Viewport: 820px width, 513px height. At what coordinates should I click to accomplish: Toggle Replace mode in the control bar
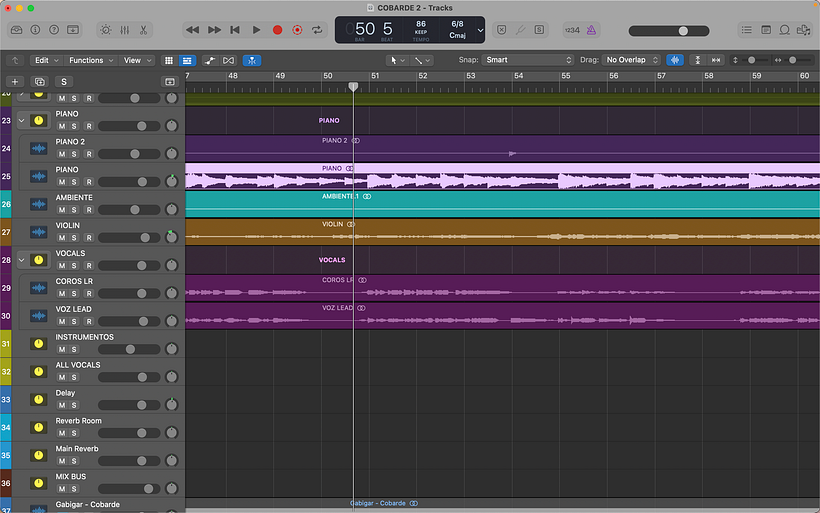coord(502,30)
